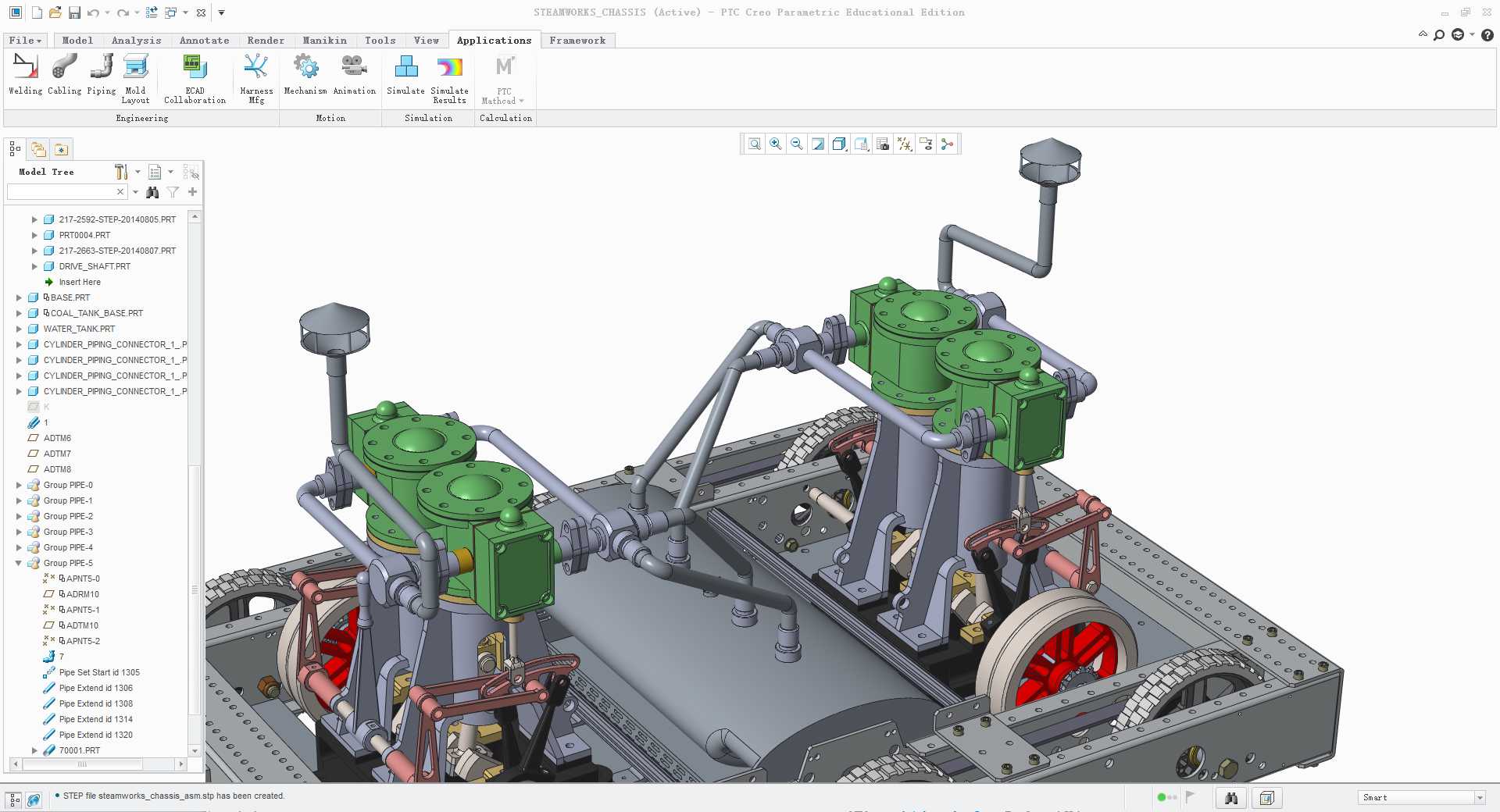The width and height of the screenshot is (1500, 812).
Task: Click the Zoom In magnifier icon
Action: point(776,144)
